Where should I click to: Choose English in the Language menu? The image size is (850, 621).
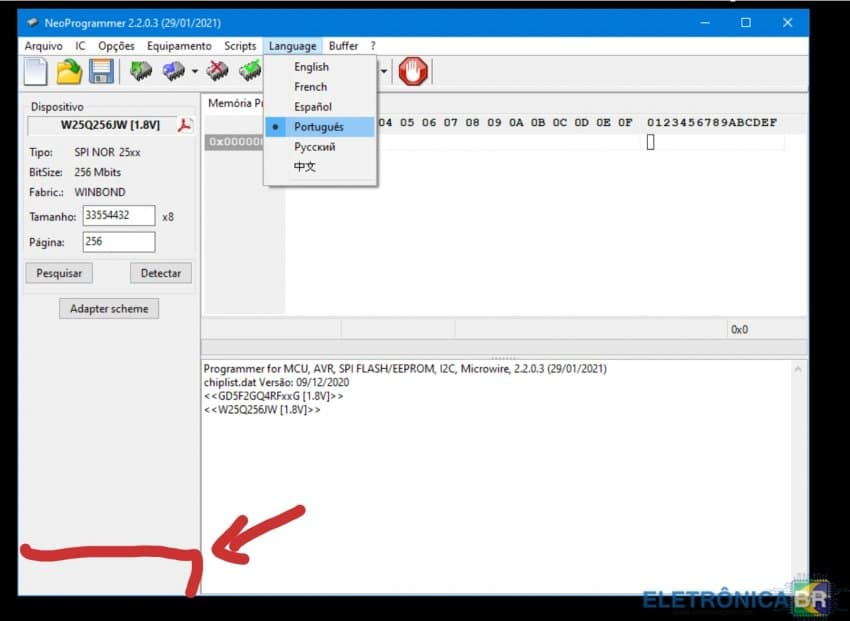(x=320, y=67)
